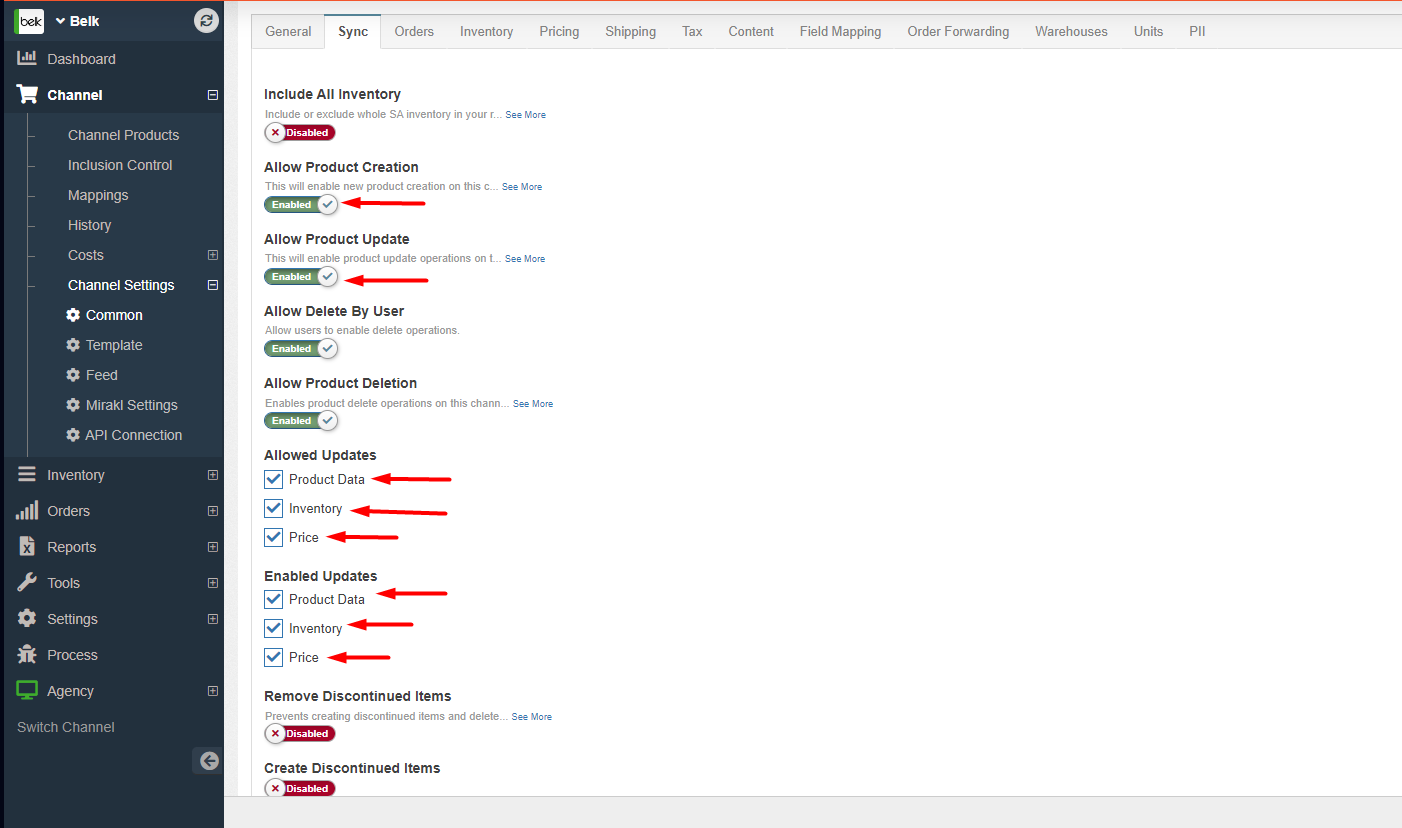Image resolution: width=1402 pixels, height=828 pixels.
Task: Click the Switch Channel link
Action: click(x=66, y=727)
